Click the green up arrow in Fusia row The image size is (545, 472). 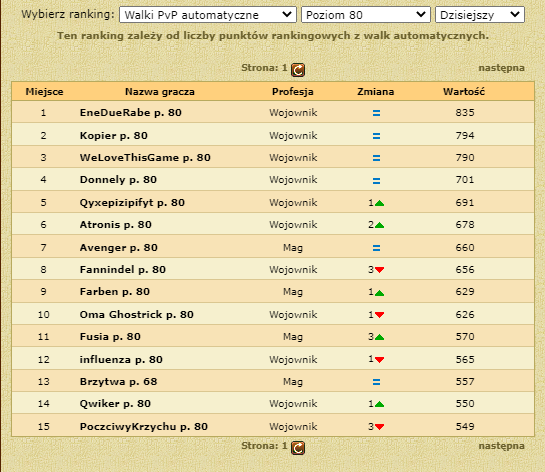(x=380, y=337)
